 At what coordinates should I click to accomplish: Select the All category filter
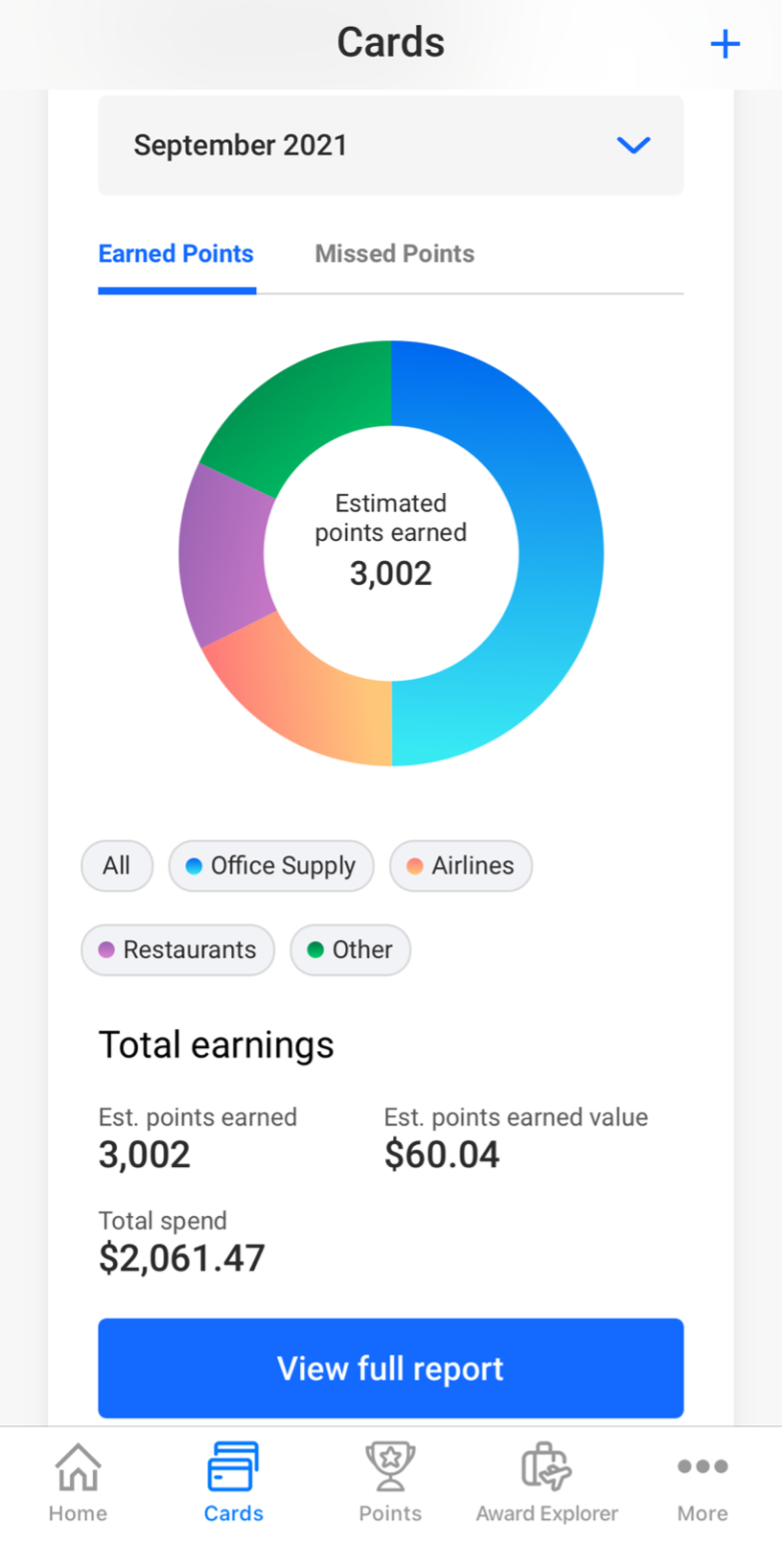(x=117, y=866)
